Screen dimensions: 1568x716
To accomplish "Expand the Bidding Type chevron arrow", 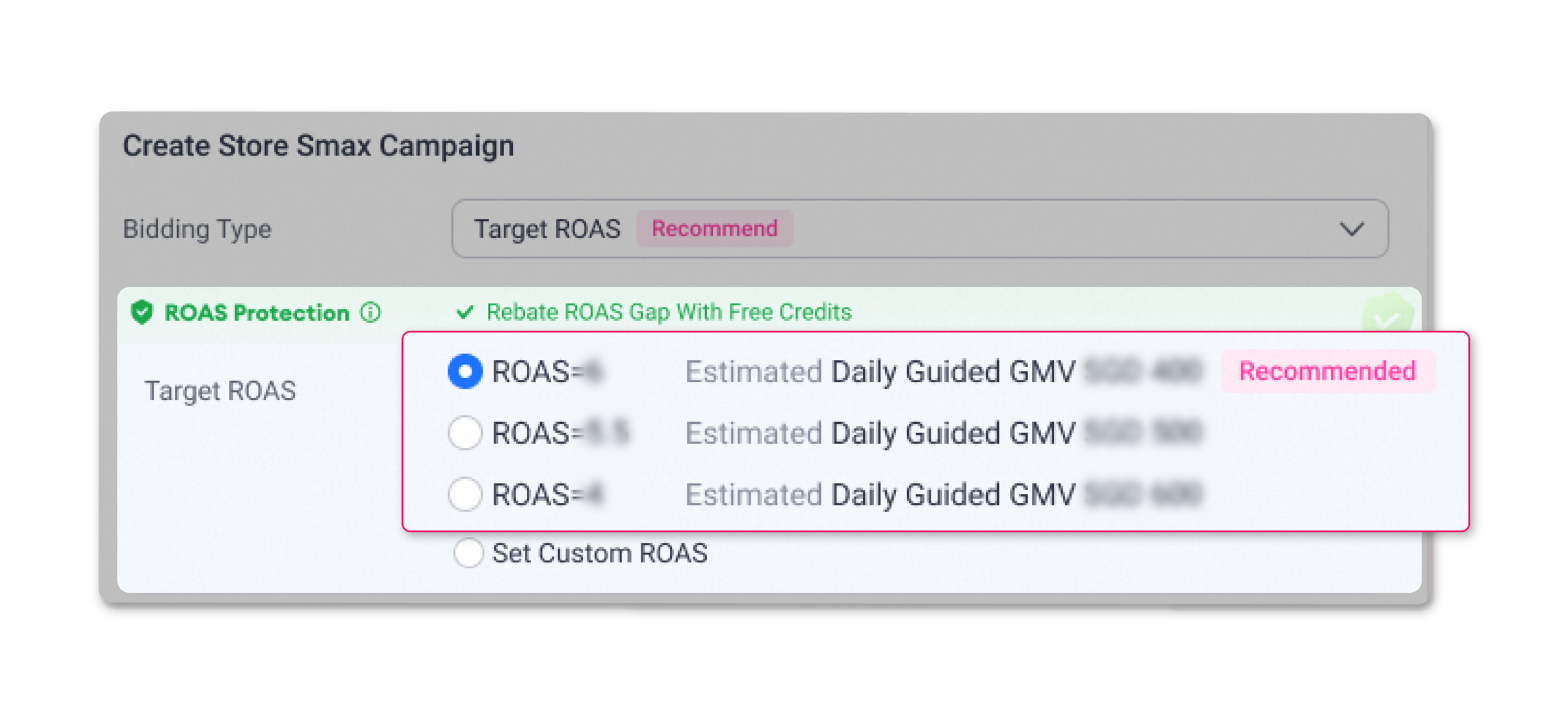I will [x=1351, y=229].
